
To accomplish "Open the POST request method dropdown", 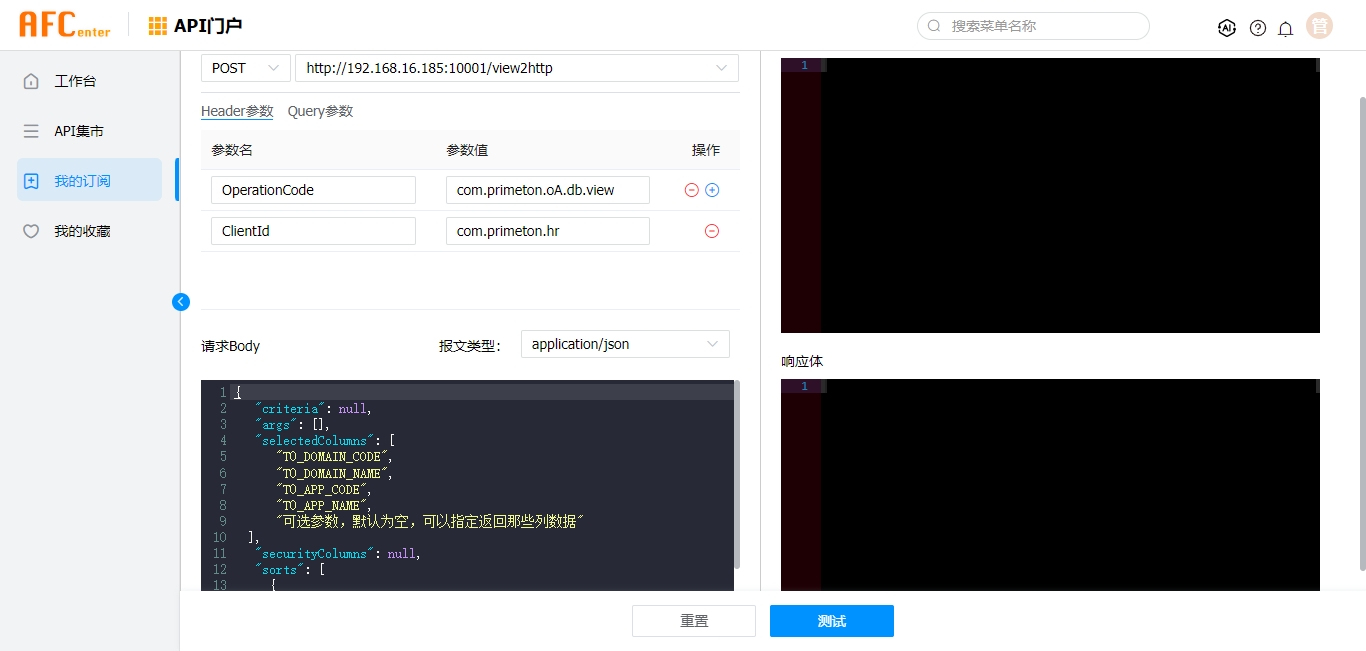I will coord(245,68).
